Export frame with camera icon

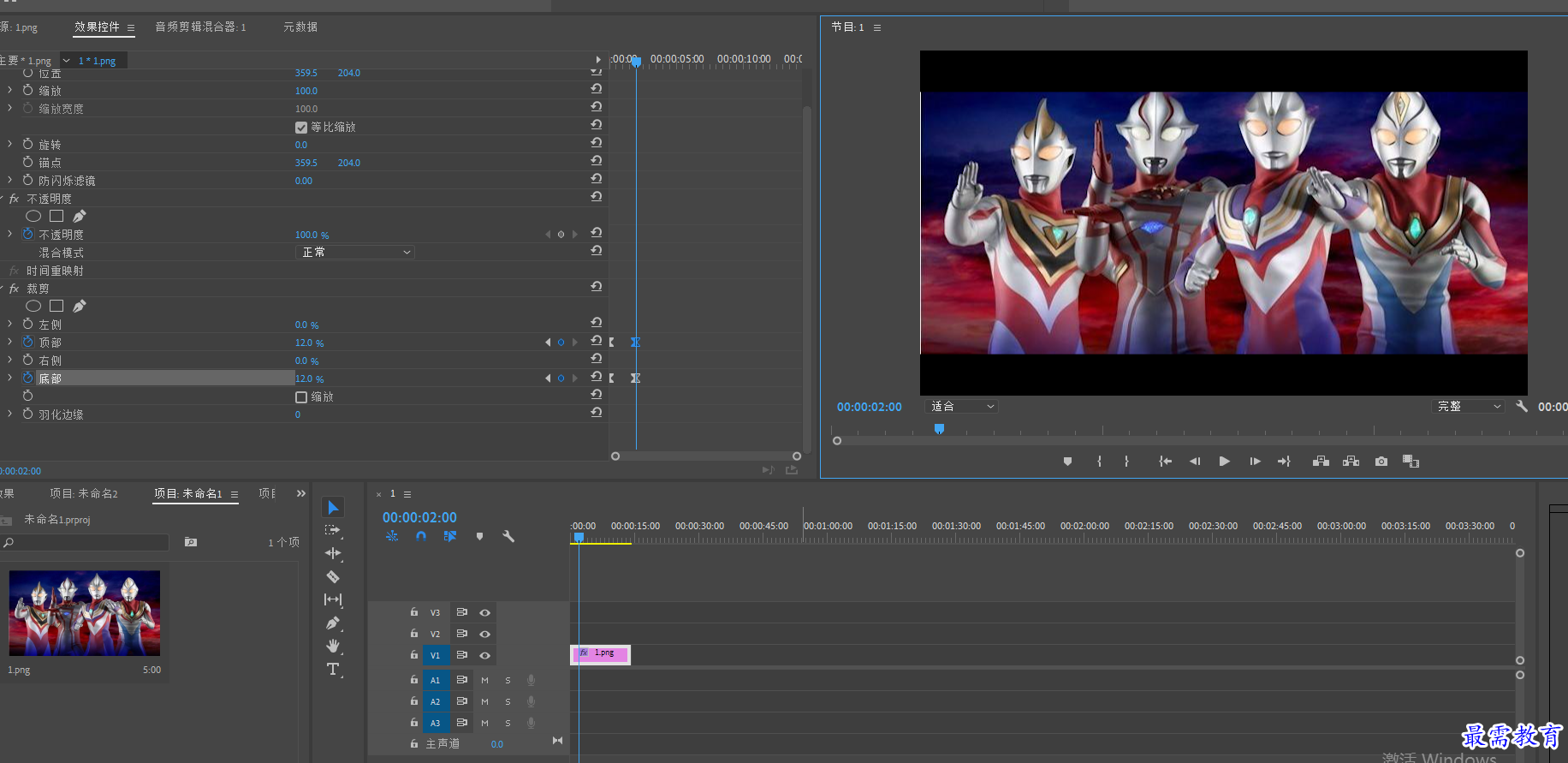(1381, 462)
